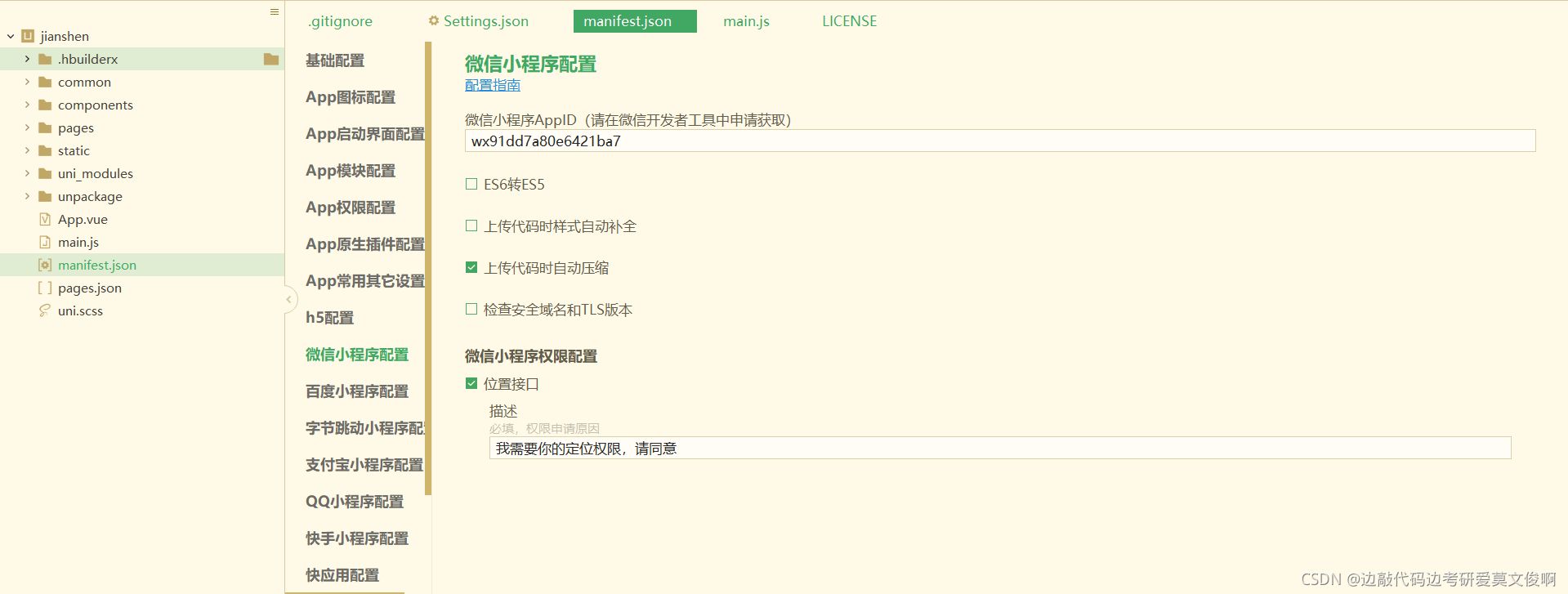This screenshot has height=594, width=1568.
Task: Select manifest.json in the project tree
Action: coord(97,265)
